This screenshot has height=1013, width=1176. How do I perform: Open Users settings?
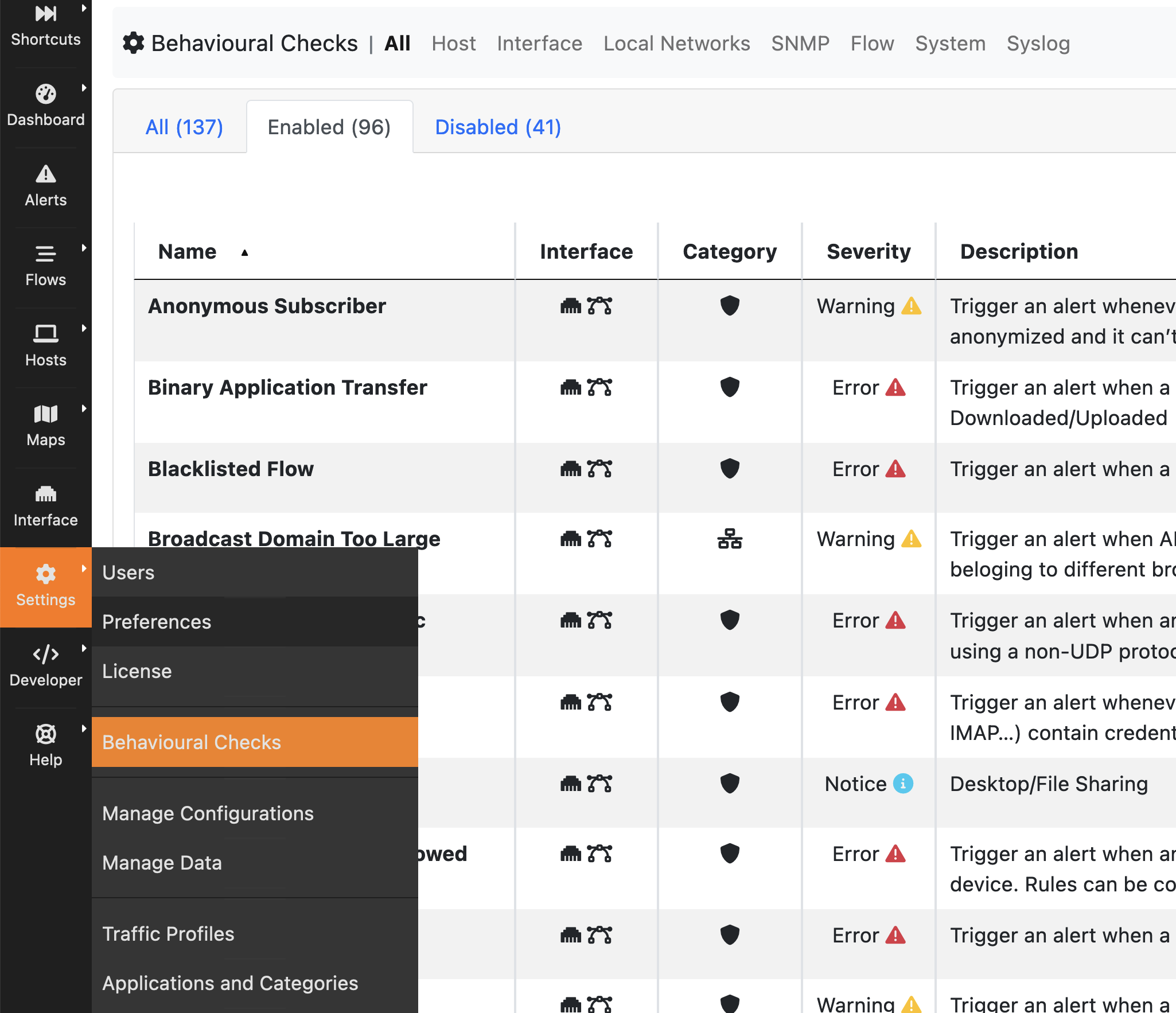pyautogui.click(x=128, y=572)
